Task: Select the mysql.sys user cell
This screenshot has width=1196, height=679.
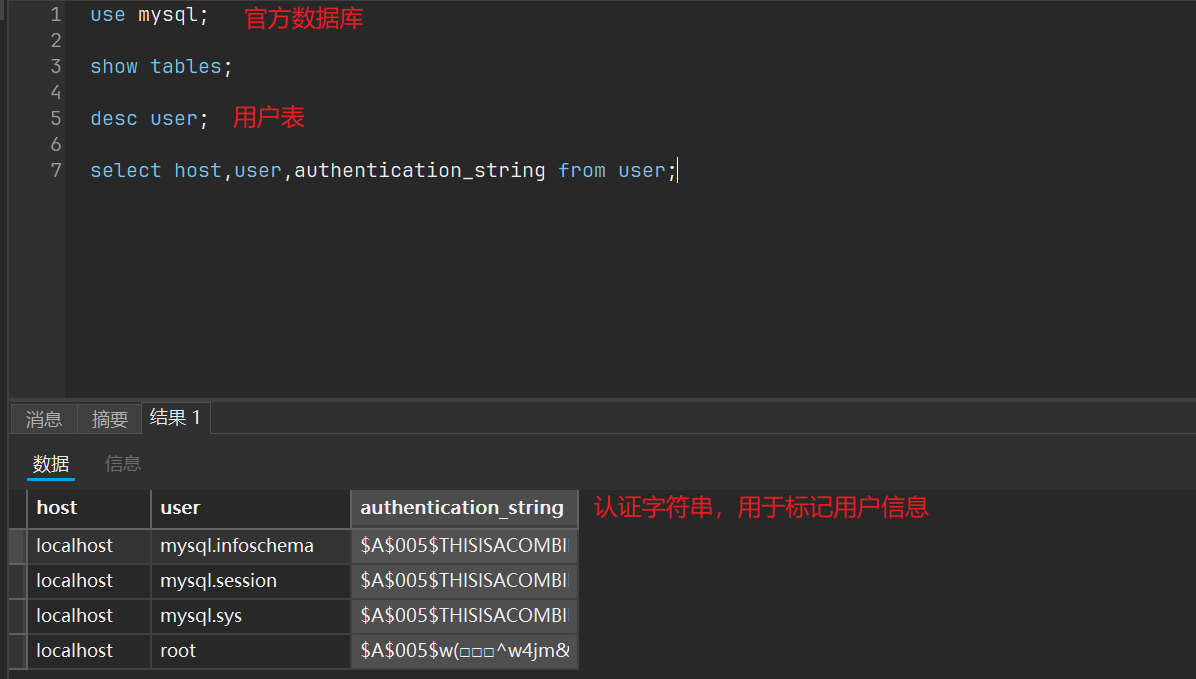Action: click(x=250, y=616)
